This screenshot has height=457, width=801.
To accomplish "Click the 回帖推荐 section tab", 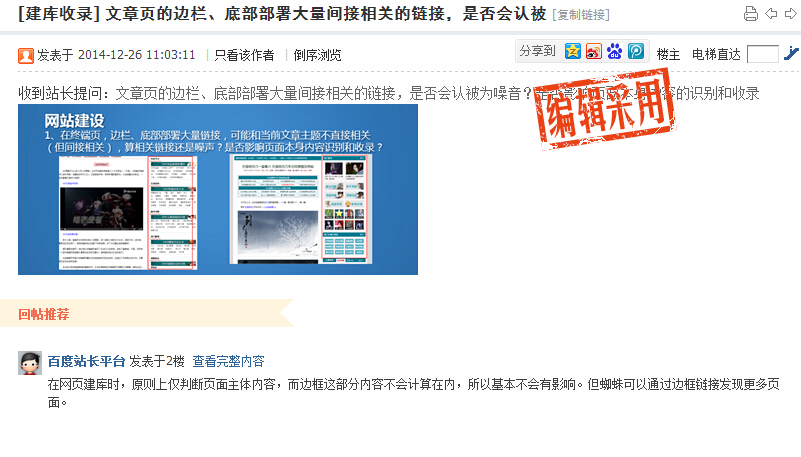I will click(44, 314).
